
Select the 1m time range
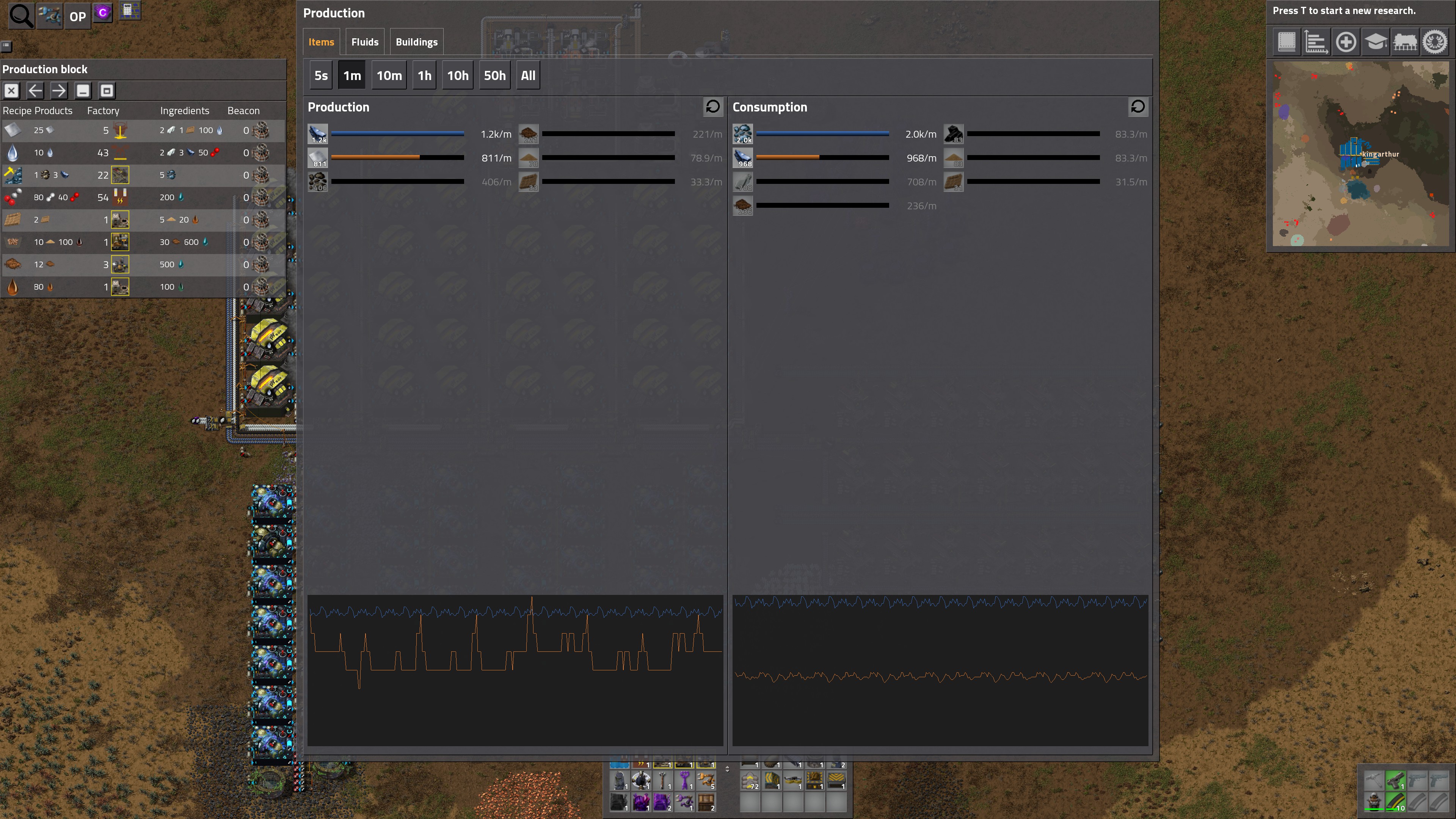pyautogui.click(x=352, y=75)
